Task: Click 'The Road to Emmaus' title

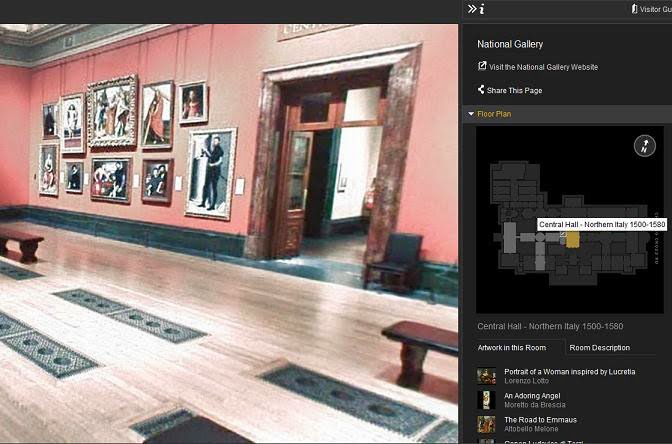Action: tap(540, 420)
